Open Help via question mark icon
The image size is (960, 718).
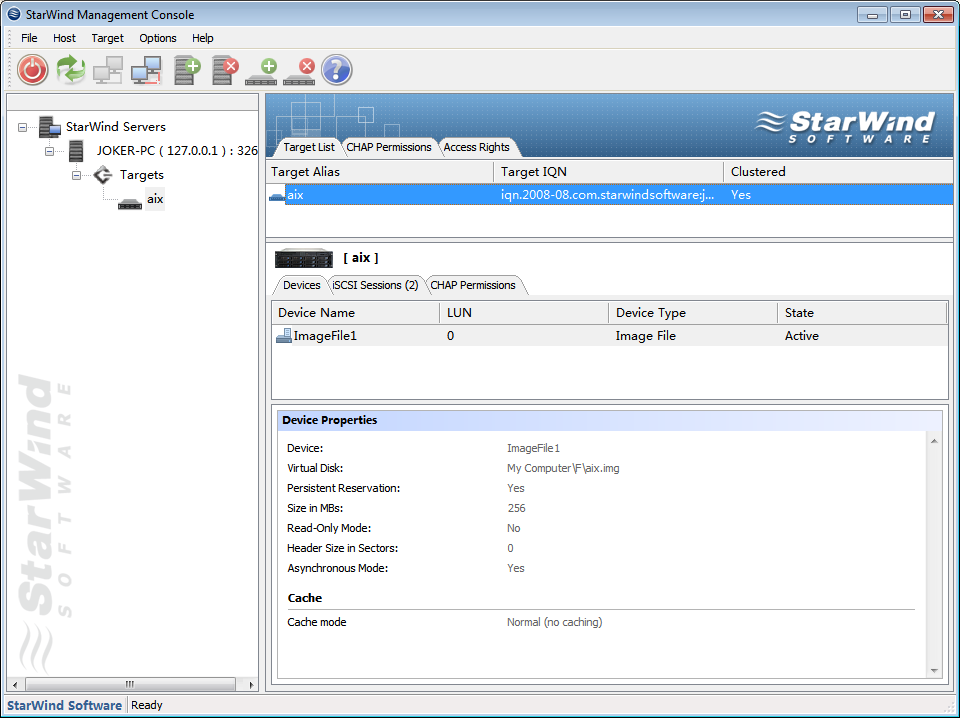tap(337, 70)
